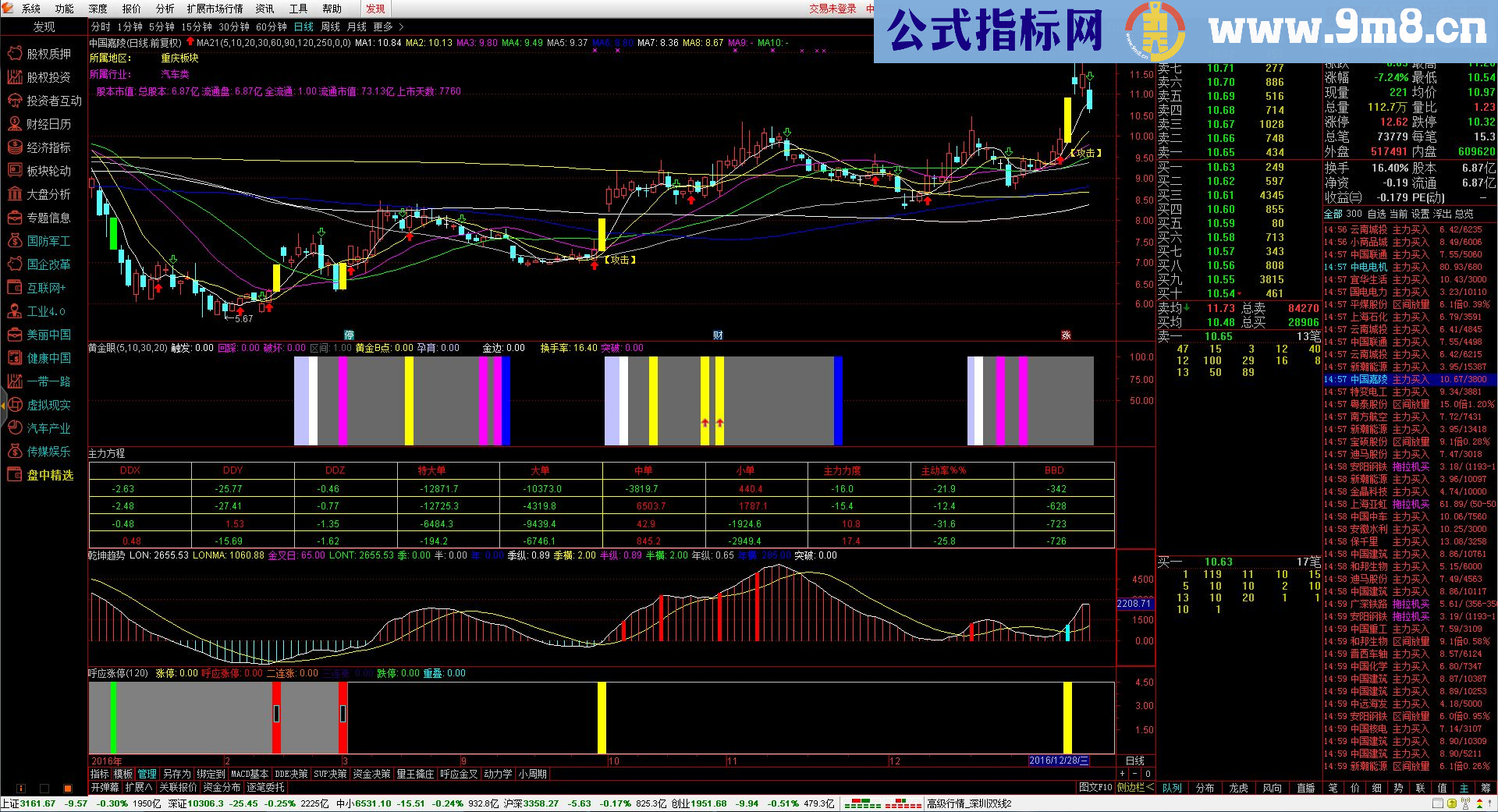This screenshot has width=1498, height=812.
Task: Open the 虚拟现实 icon
Action: coord(14,404)
